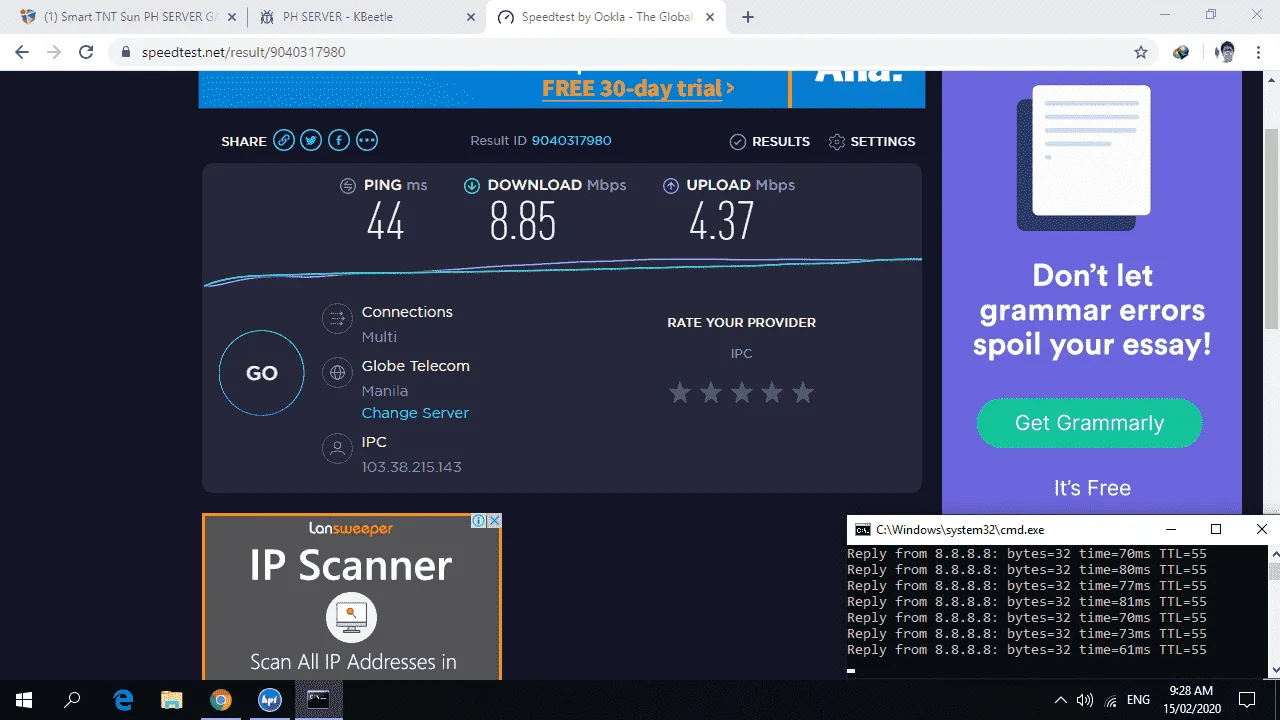Viewport: 1280px width, 720px height.
Task: Close the Lansweeper ad with X
Action: (x=494, y=521)
